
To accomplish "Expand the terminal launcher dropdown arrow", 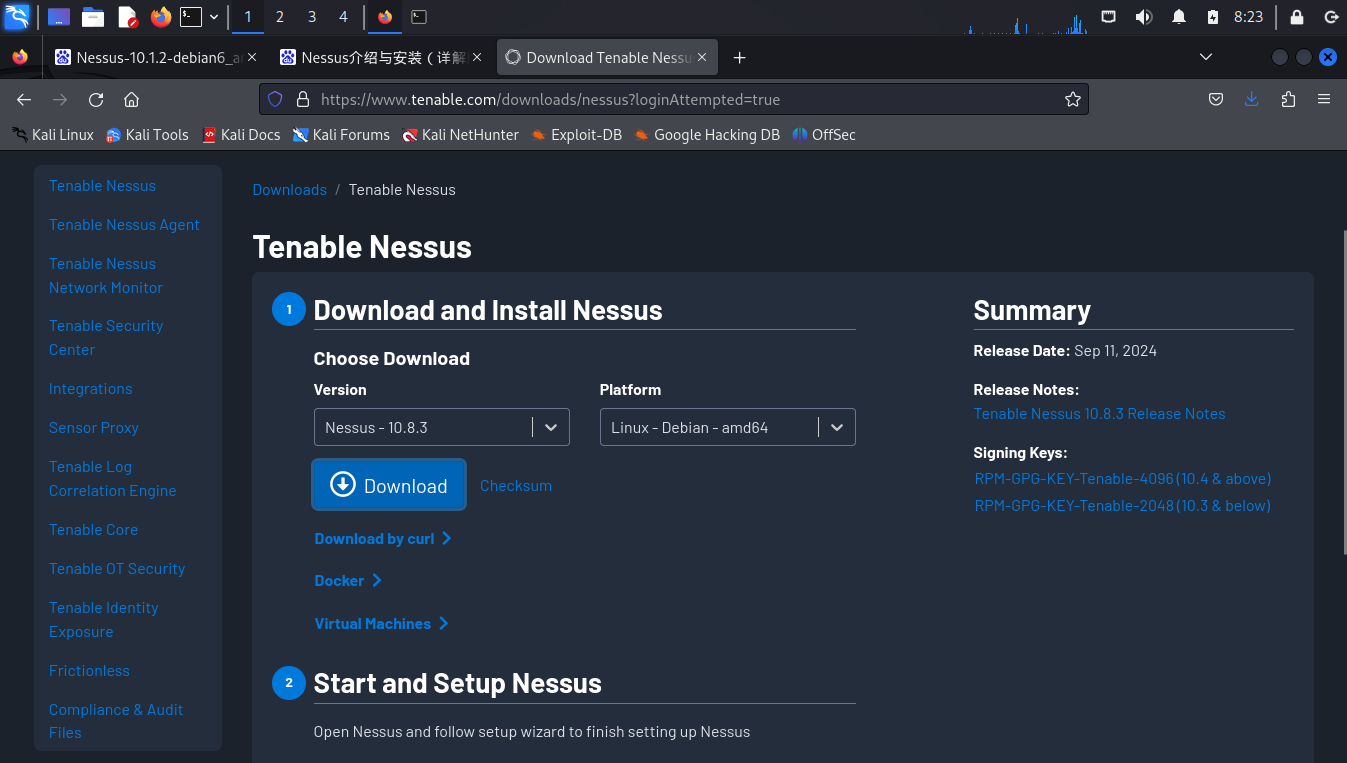I will tap(213, 17).
